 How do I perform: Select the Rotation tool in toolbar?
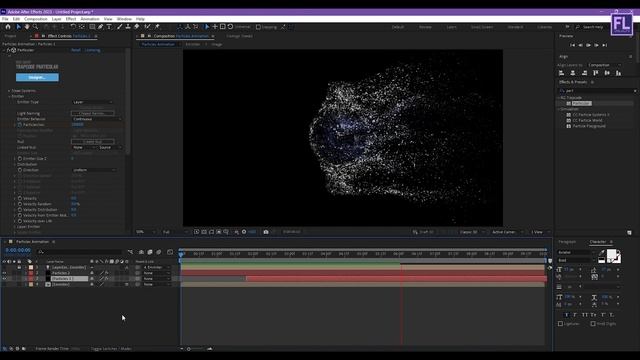73,27
